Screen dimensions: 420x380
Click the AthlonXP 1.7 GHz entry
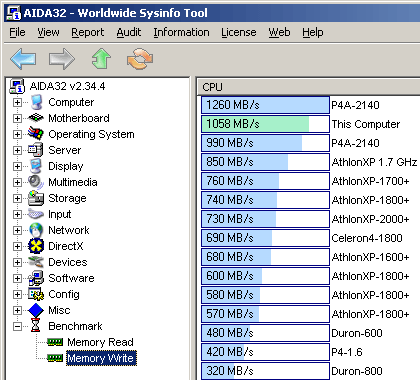pyautogui.click(x=374, y=162)
